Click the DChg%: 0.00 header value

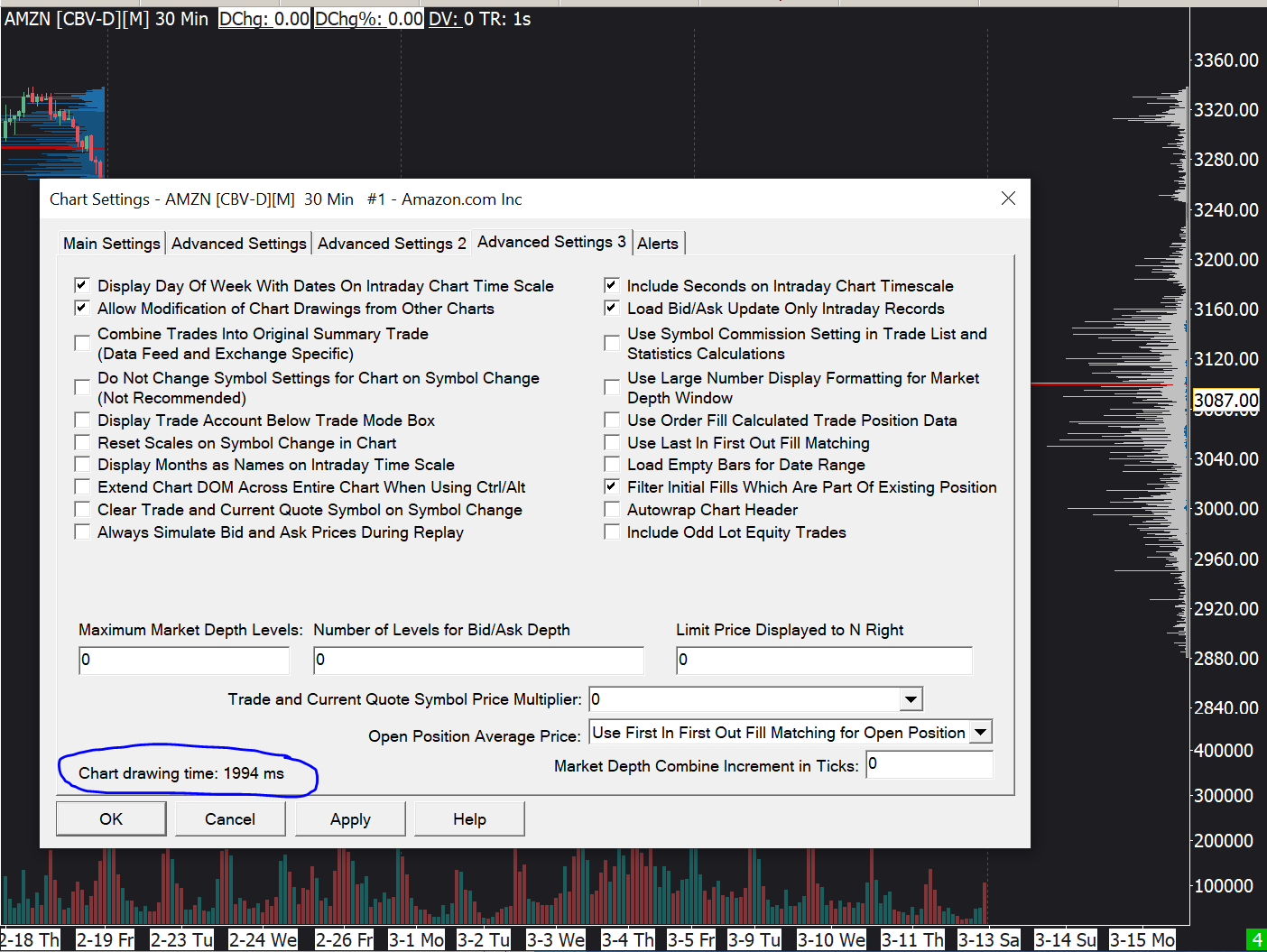pos(369,18)
